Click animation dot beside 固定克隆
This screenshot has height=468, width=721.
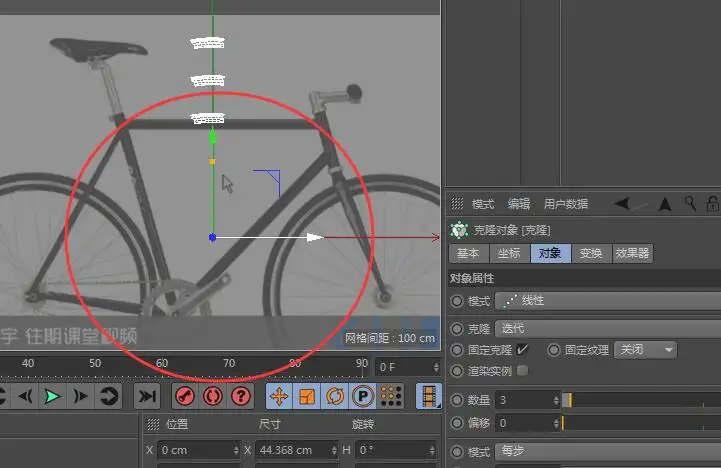pos(457,350)
